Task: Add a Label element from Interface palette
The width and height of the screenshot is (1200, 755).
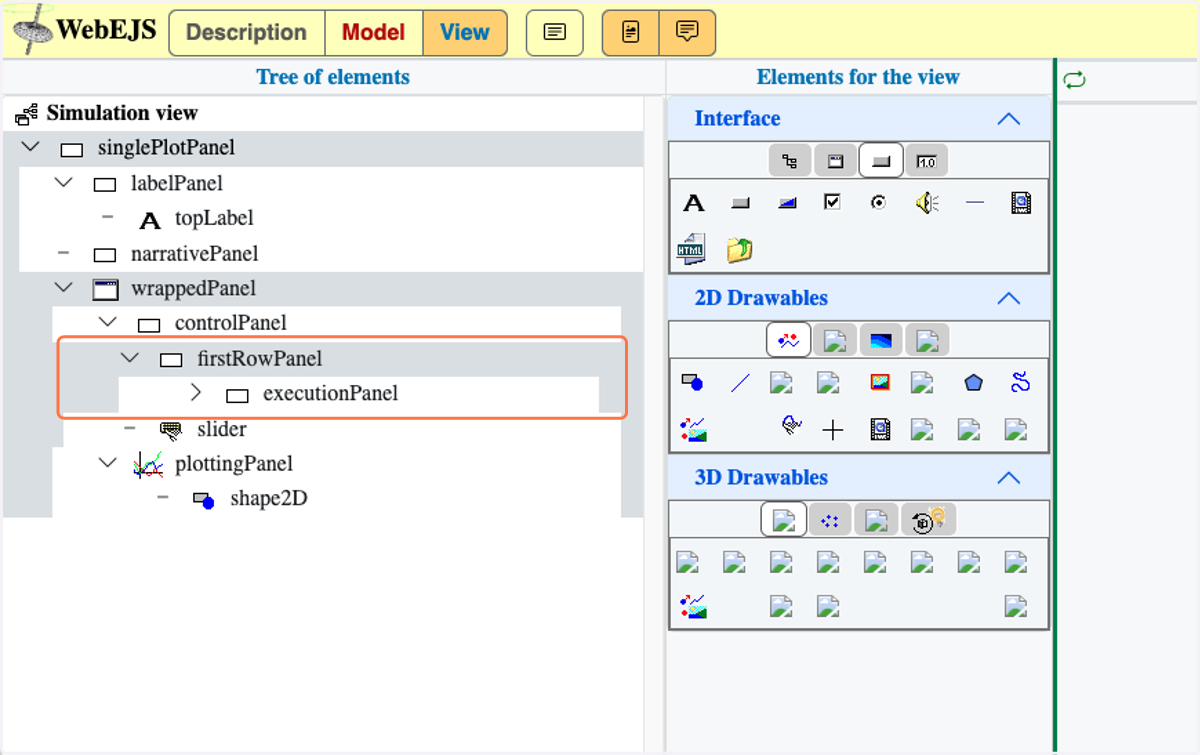Action: coord(693,203)
